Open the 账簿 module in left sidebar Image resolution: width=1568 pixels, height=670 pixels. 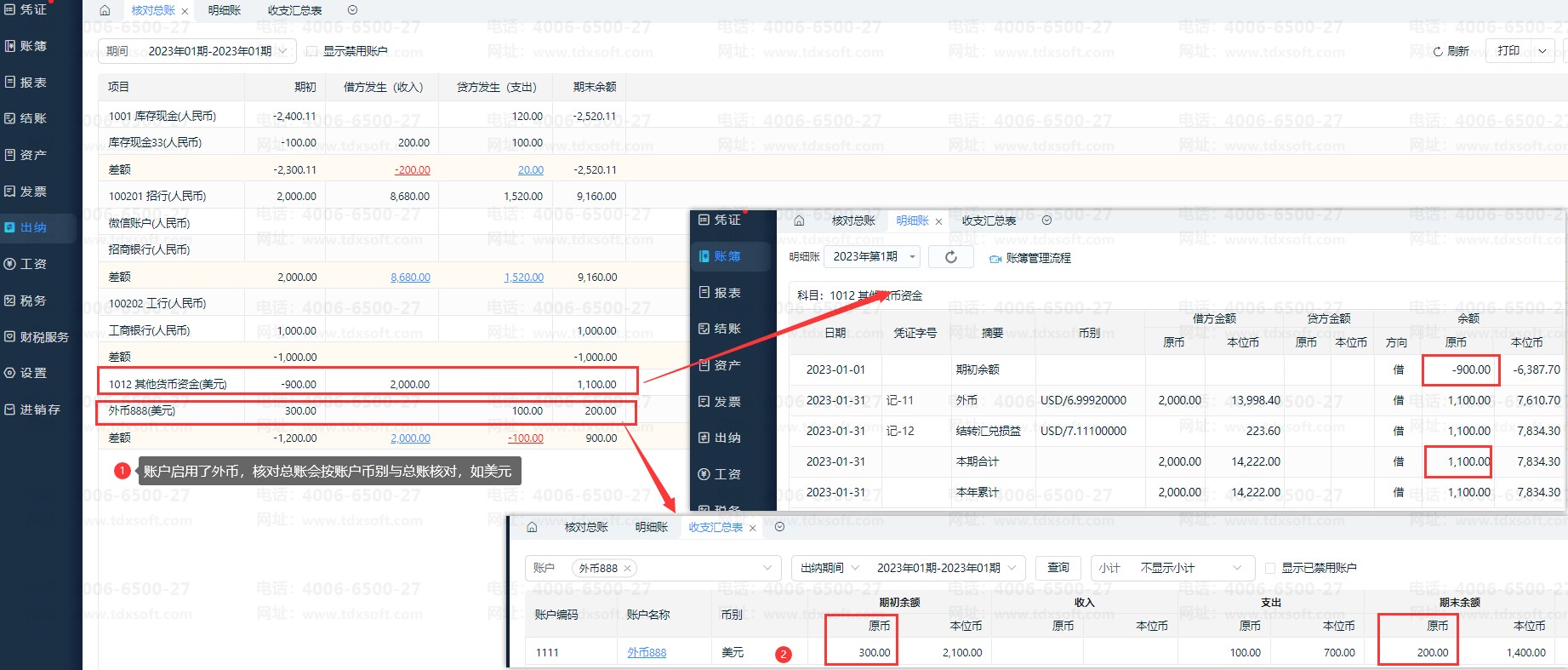pyautogui.click(x=33, y=46)
